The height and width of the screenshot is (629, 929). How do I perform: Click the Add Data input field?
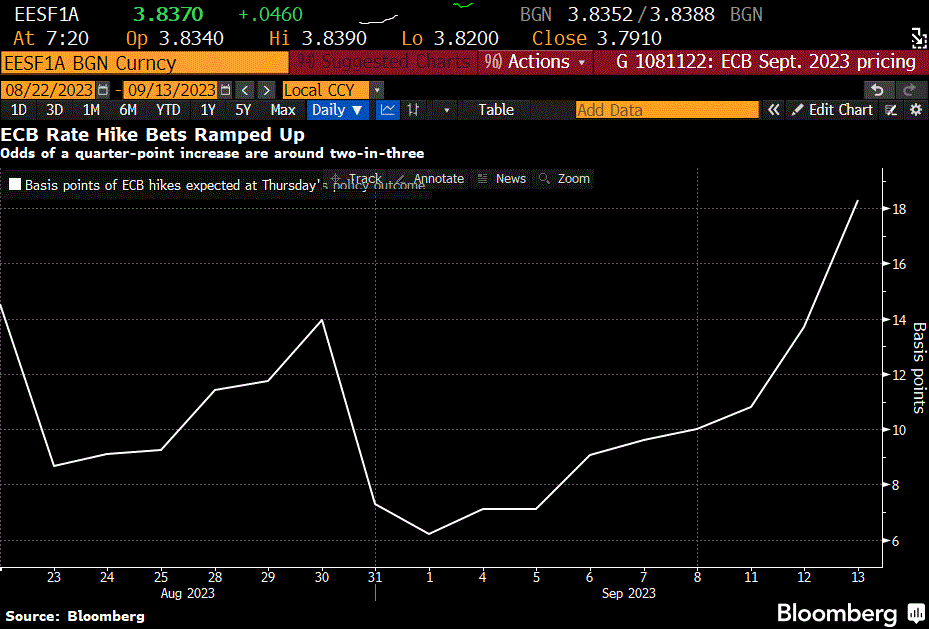point(667,110)
